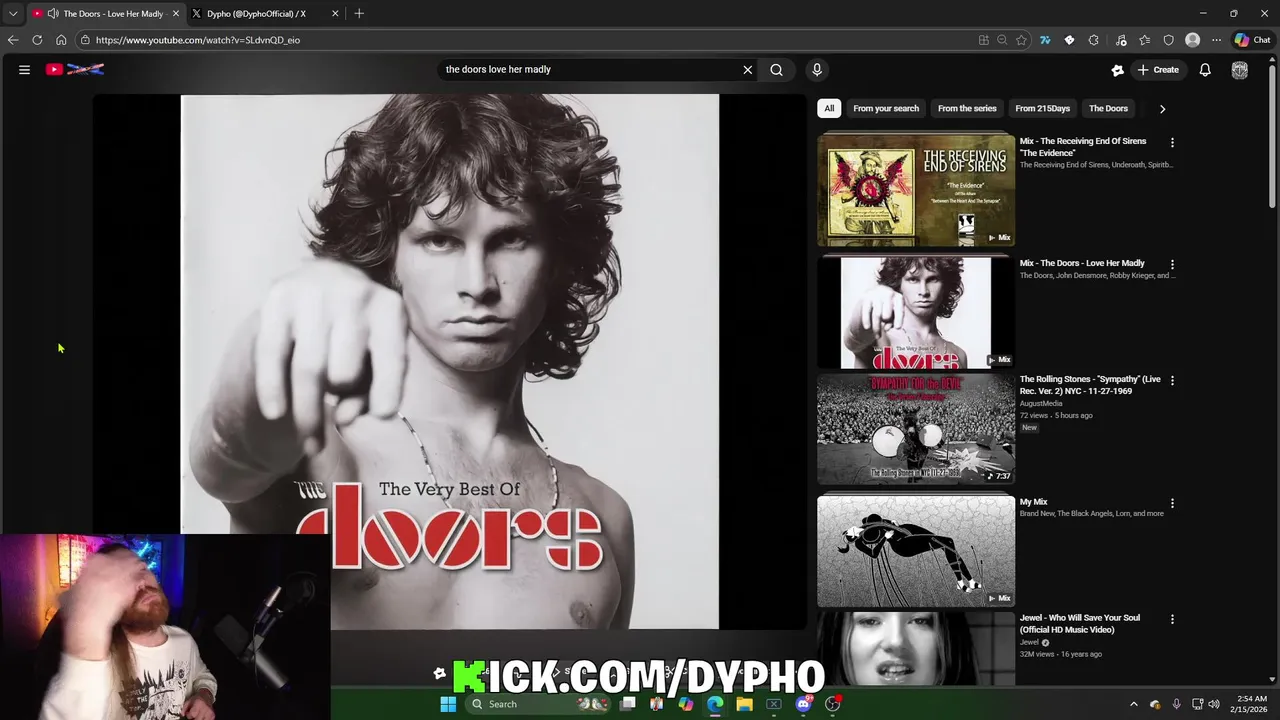Screen dimensions: 1280x720
Task: Show hidden system tray icons
Action: (x=1133, y=704)
